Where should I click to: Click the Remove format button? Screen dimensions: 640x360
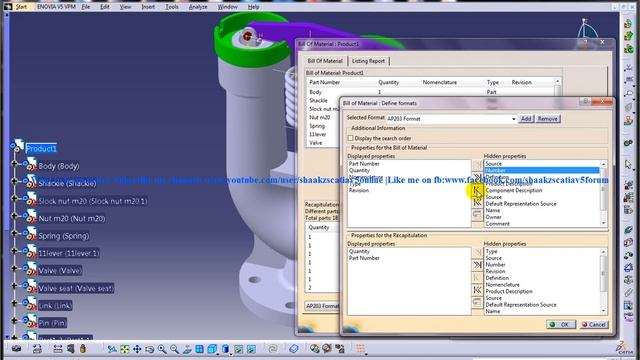tap(547, 118)
